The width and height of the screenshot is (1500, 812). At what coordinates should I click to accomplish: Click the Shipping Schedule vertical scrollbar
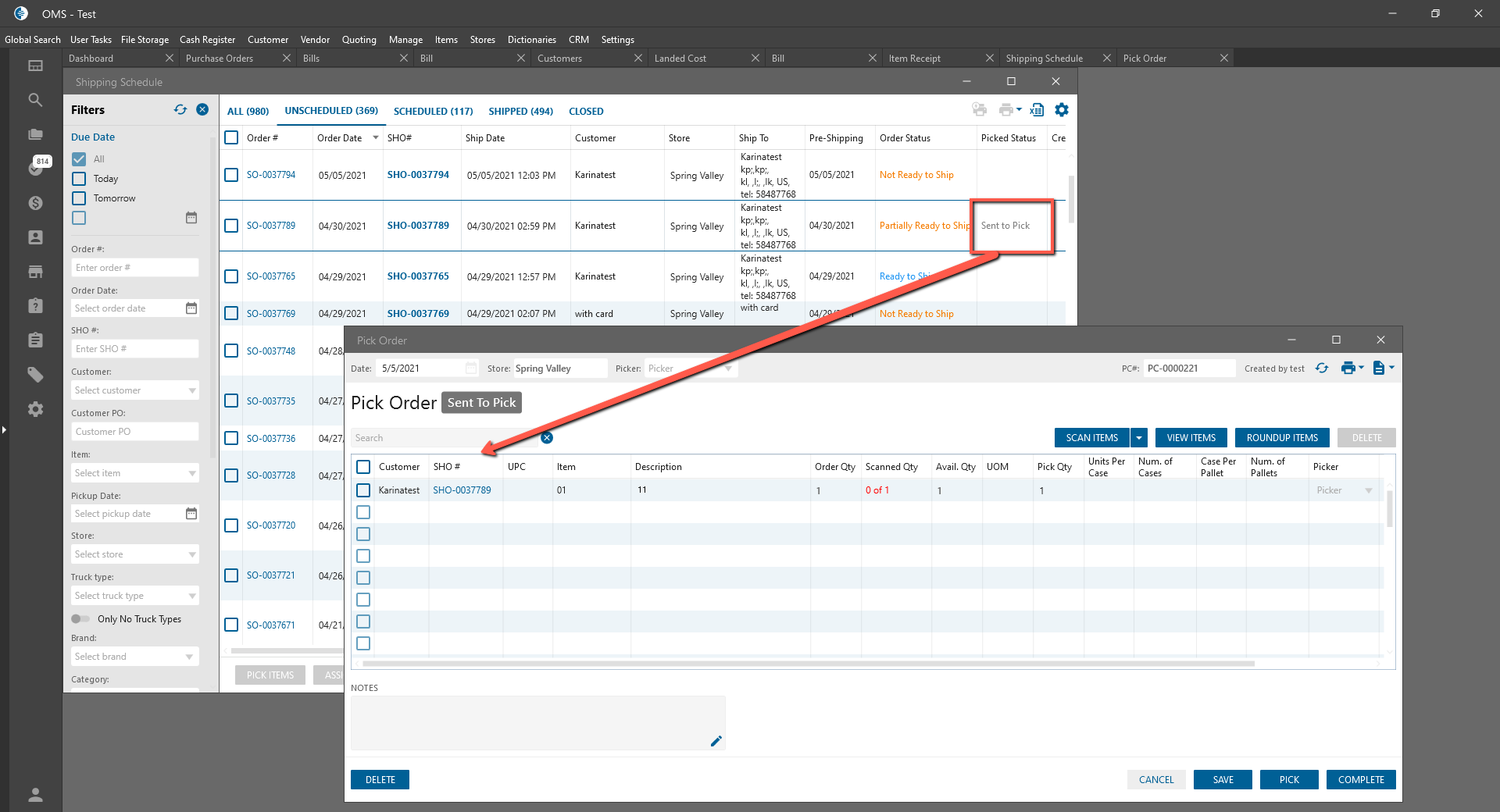[x=1071, y=199]
